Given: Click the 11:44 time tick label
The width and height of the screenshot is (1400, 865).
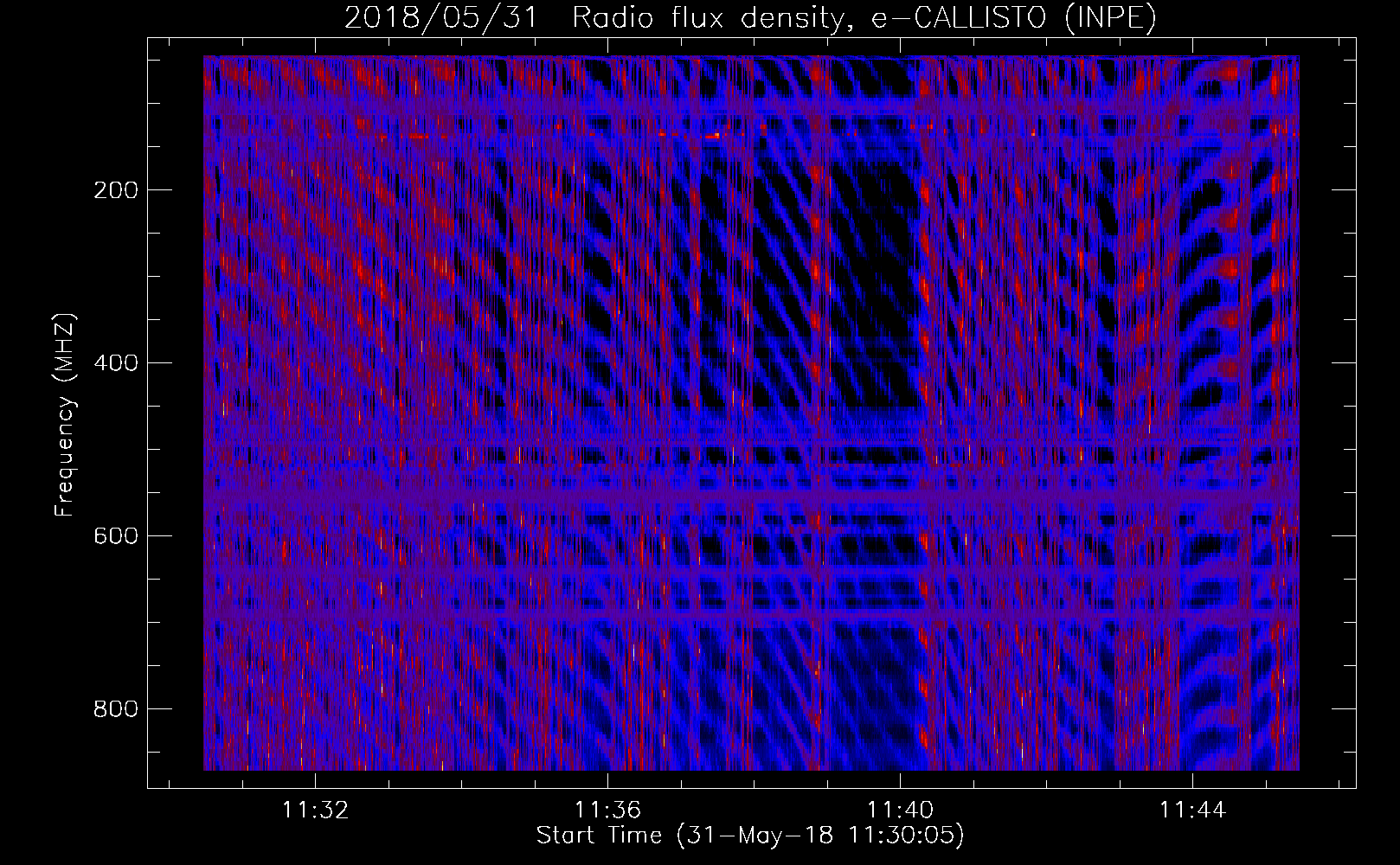Looking at the screenshot, I should pyautogui.click(x=1193, y=811).
